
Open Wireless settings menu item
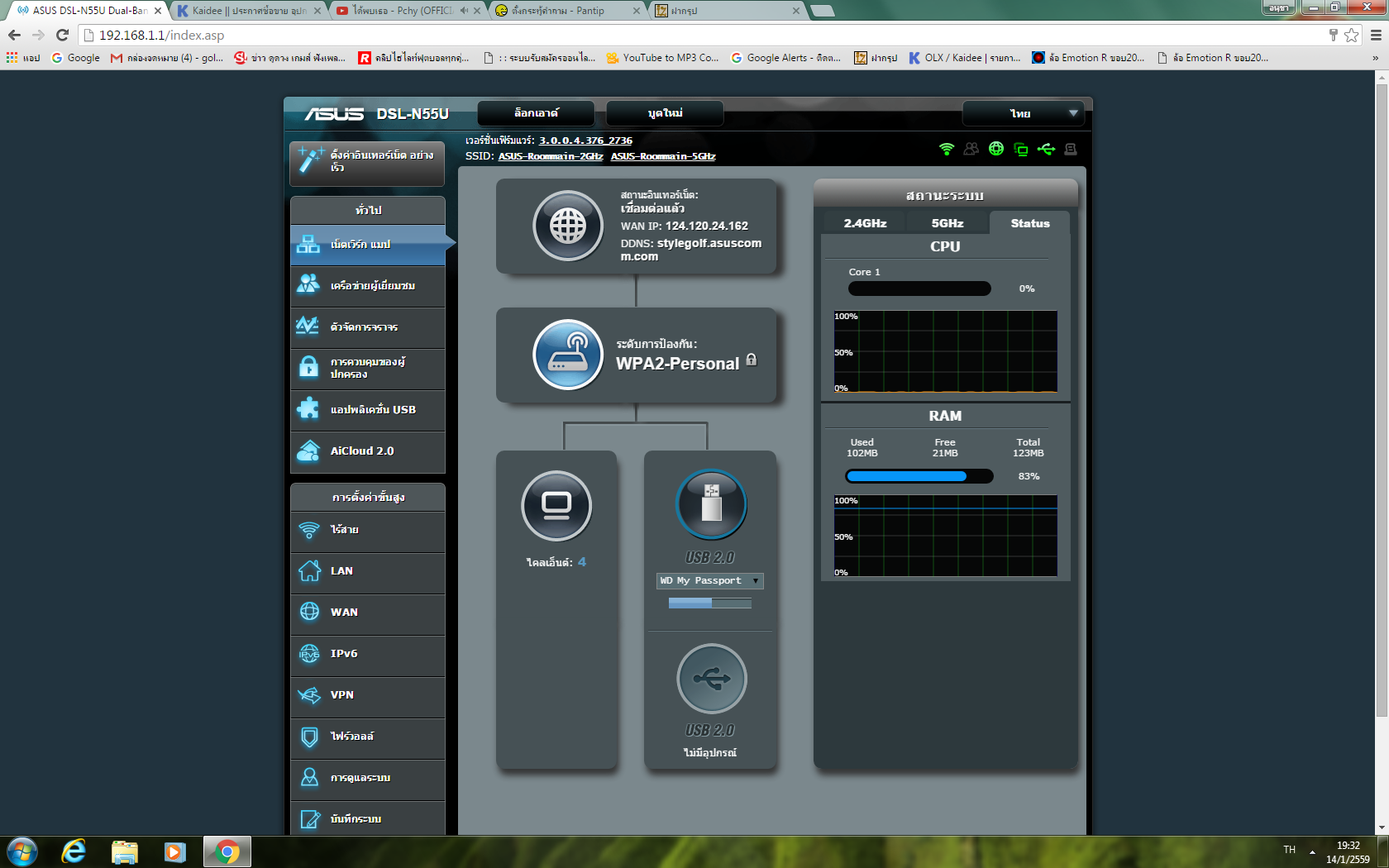[367, 530]
